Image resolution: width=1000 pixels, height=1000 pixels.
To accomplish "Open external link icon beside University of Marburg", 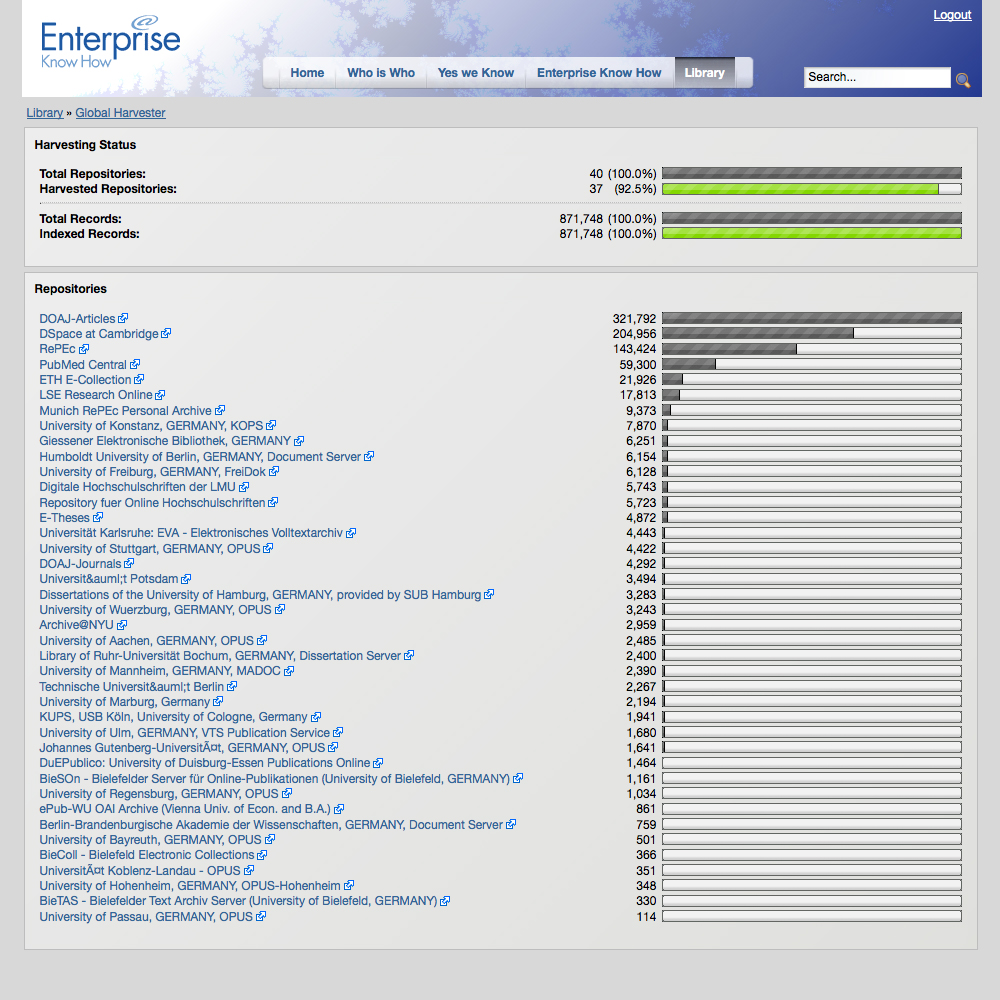I will (x=218, y=702).
